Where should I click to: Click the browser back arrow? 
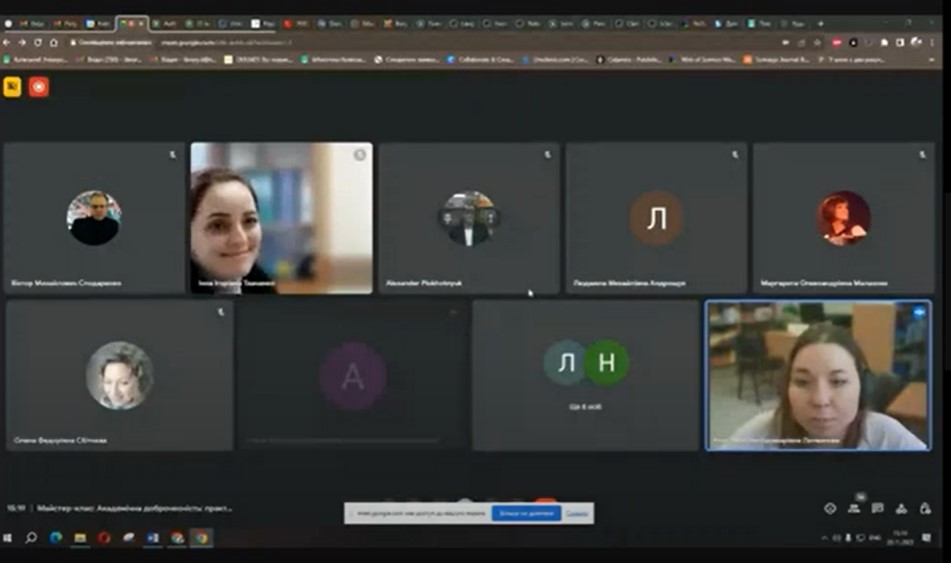pyautogui.click(x=8, y=42)
